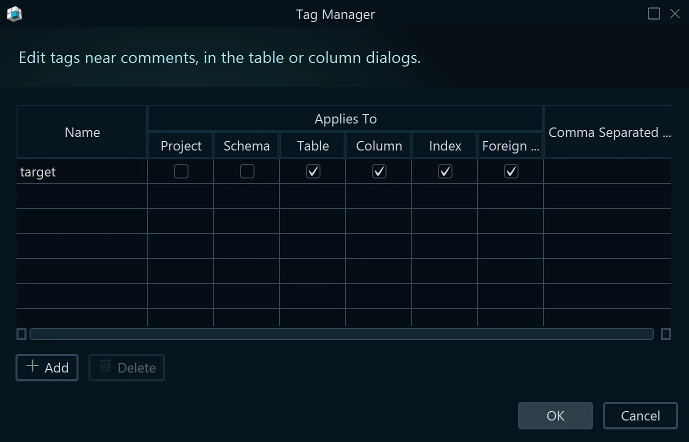689x442 pixels.
Task: Close the Tag Manager window
Action: click(x=675, y=14)
